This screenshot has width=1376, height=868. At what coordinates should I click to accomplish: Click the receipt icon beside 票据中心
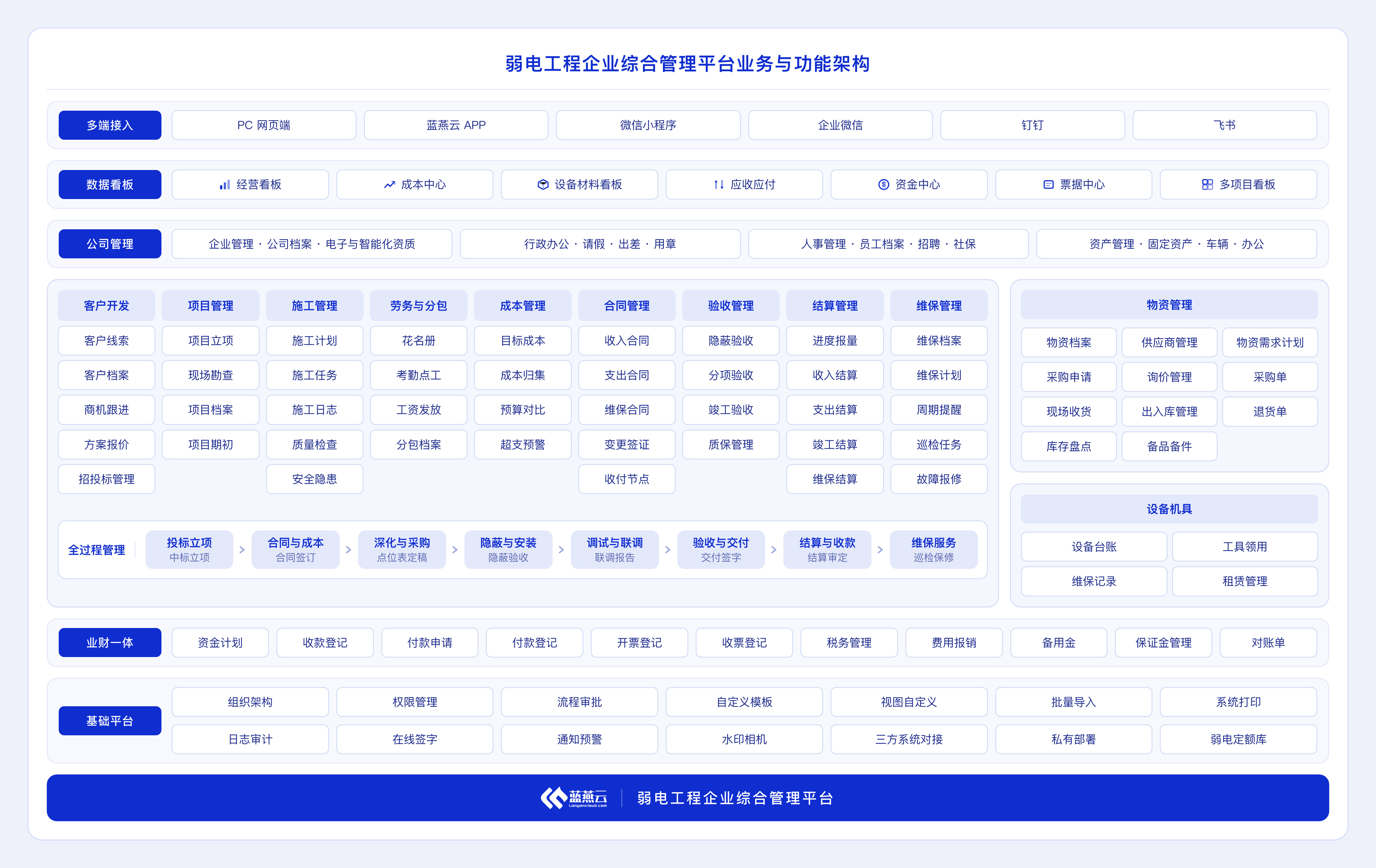click(1048, 185)
